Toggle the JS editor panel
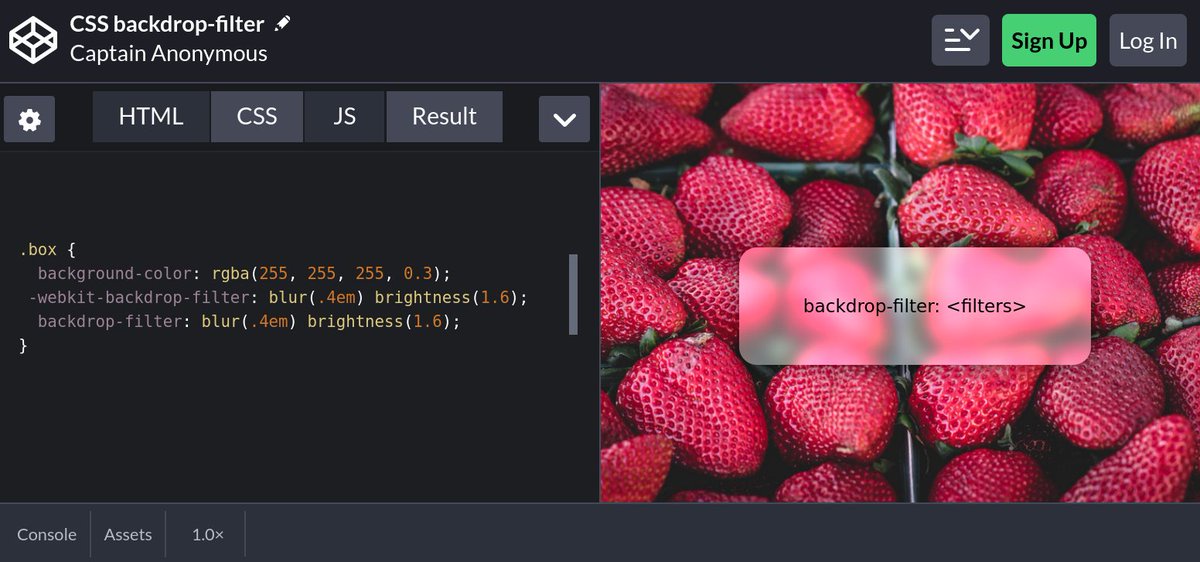Viewport: 1200px width, 562px height. tap(344, 116)
